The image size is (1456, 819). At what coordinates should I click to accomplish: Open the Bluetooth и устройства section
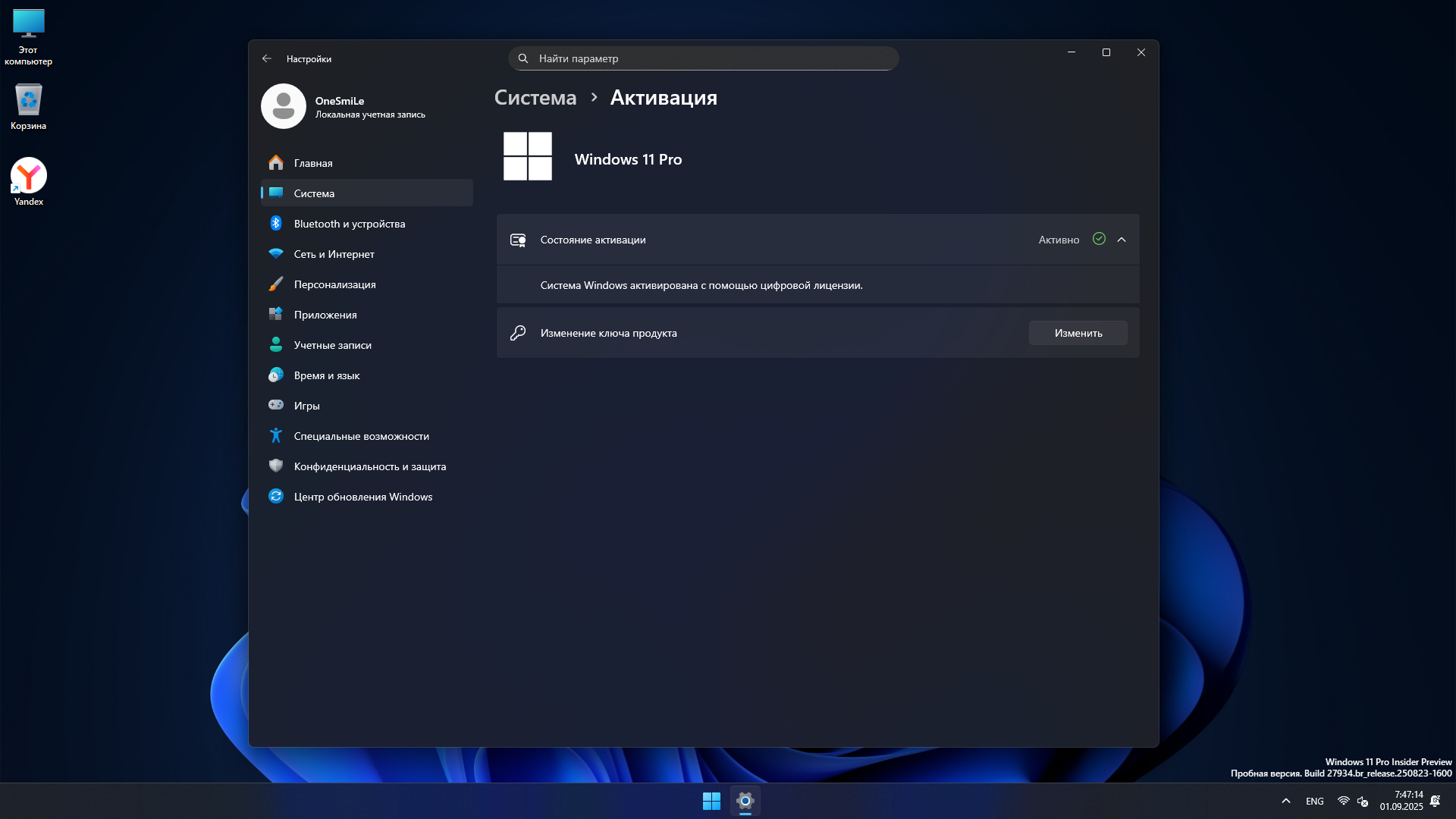349,224
